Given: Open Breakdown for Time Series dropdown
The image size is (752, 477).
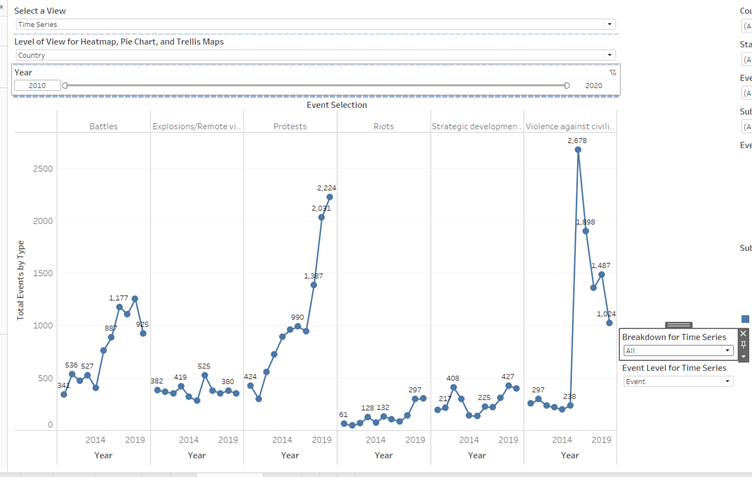Looking at the screenshot, I should (x=728, y=351).
